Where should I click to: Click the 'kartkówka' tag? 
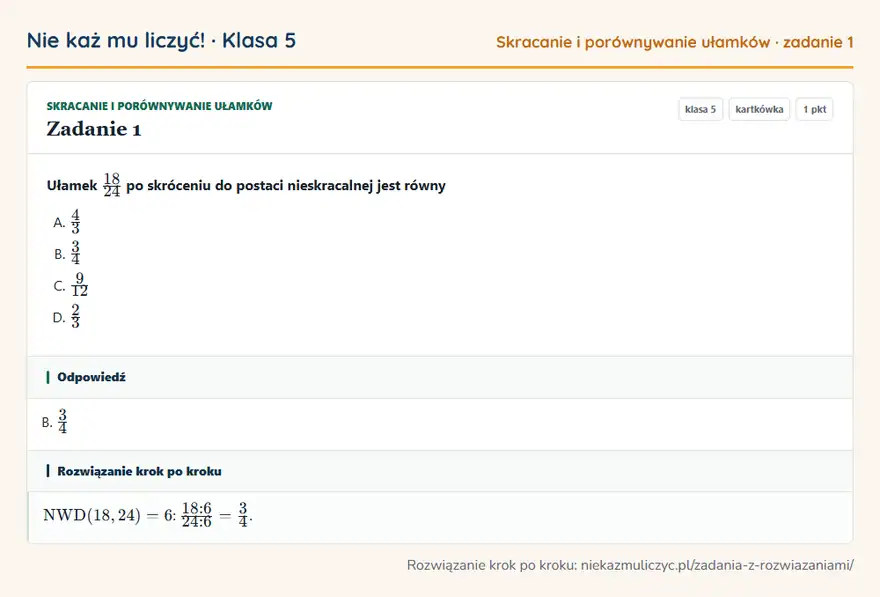point(759,109)
